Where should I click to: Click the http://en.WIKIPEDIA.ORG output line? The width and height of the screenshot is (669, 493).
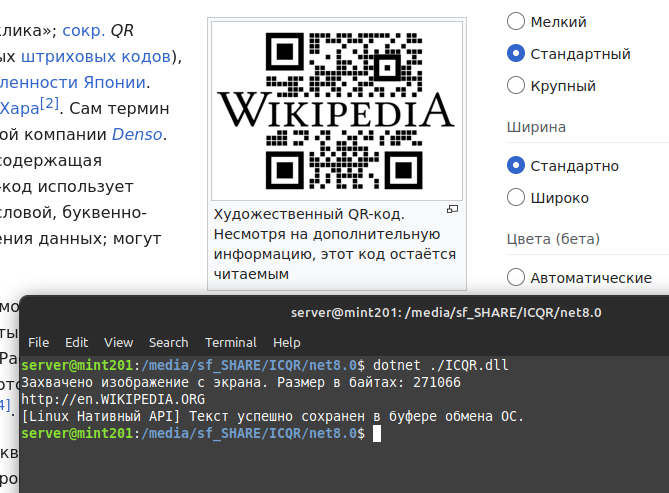click(113, 399)
